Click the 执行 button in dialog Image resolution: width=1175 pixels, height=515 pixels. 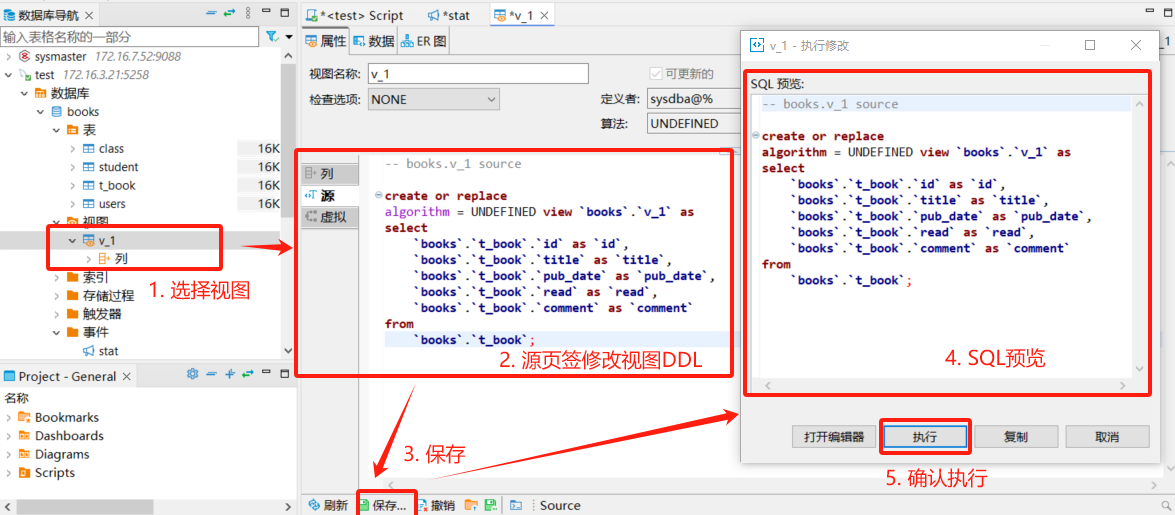[x=925, y=437]
